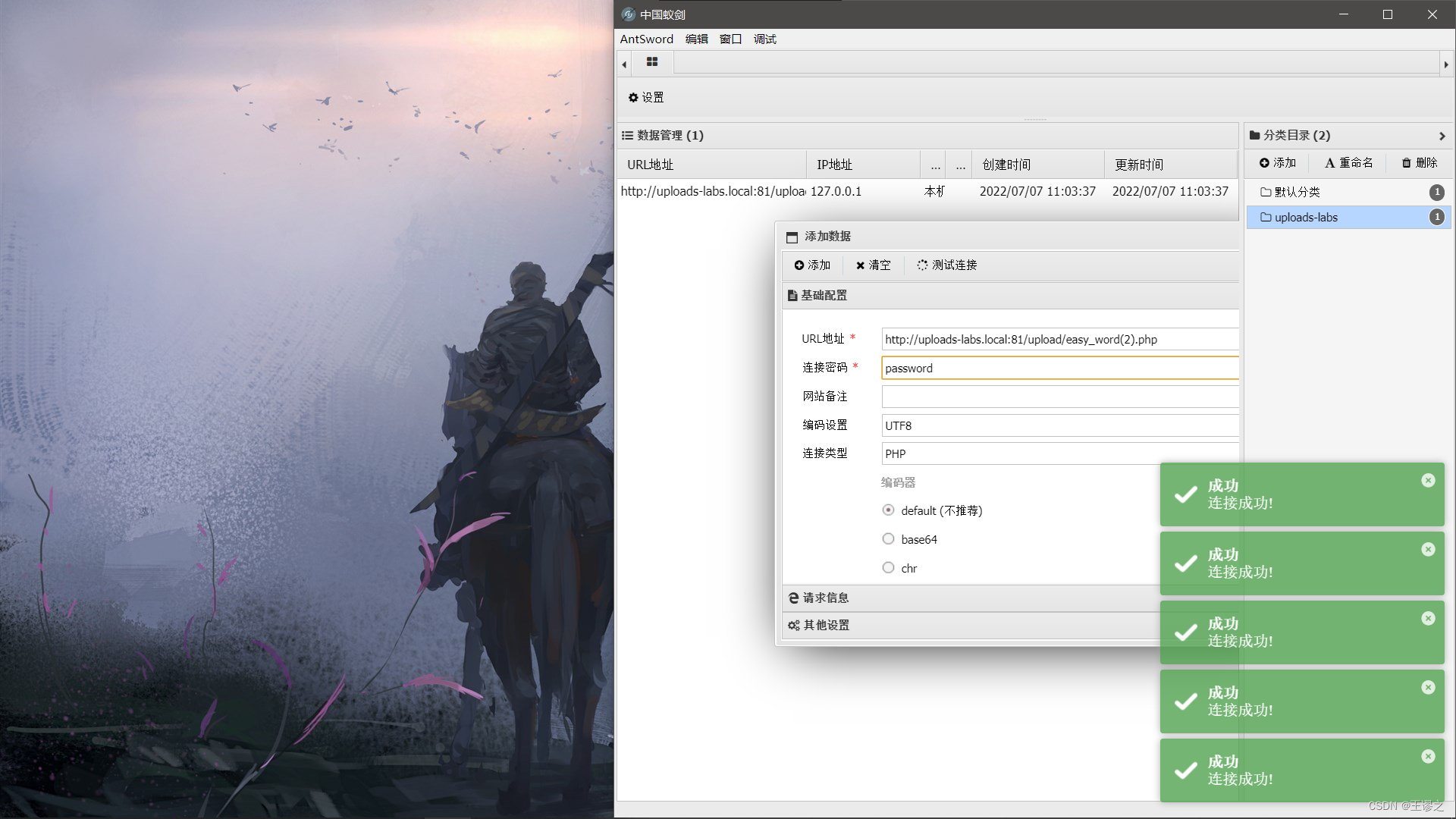The width and height of the screenshot is (1456, 819).
Task: Open the 编辑 menu
Action: 696,39
